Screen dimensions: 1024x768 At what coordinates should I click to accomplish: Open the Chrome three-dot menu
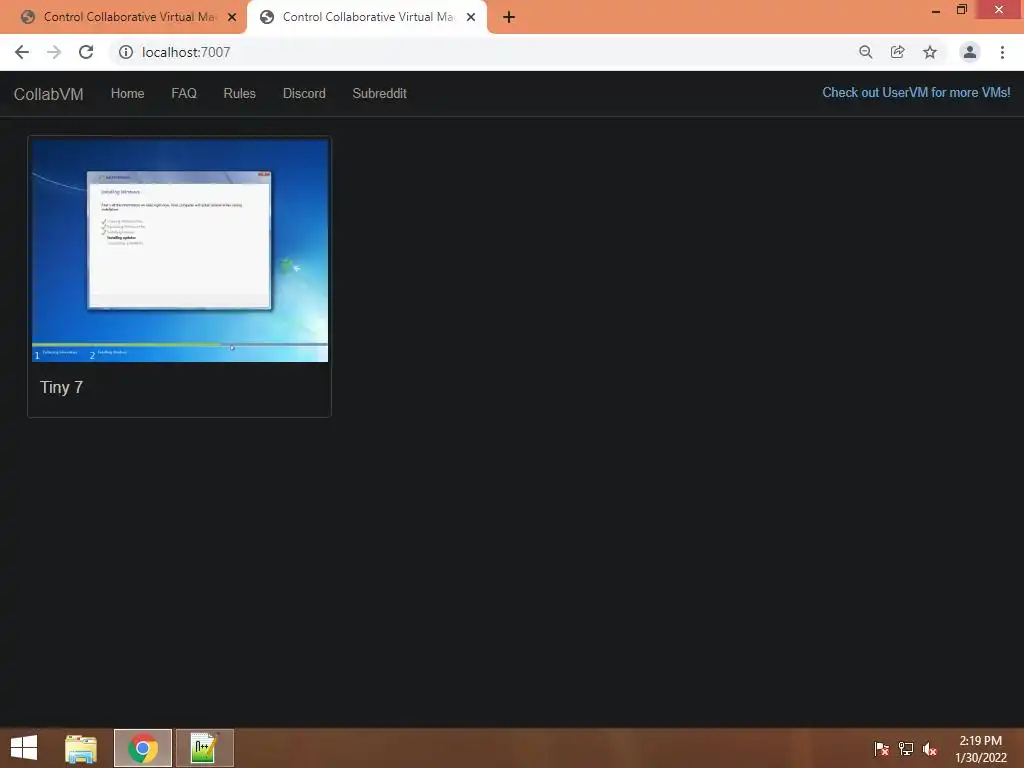(x=1002, y=52)
